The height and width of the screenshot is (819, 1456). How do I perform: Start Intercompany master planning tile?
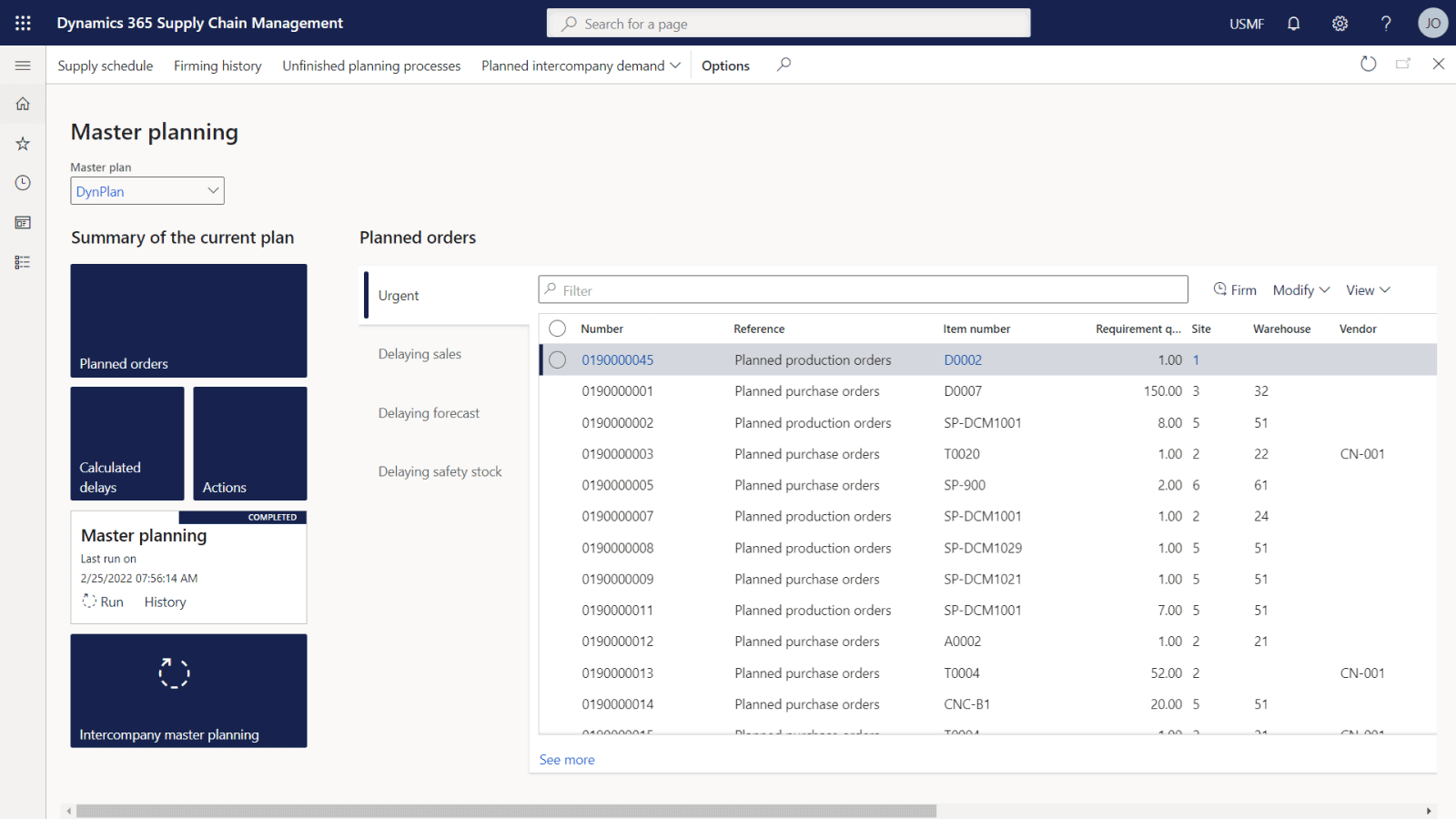tap(188, 691)
